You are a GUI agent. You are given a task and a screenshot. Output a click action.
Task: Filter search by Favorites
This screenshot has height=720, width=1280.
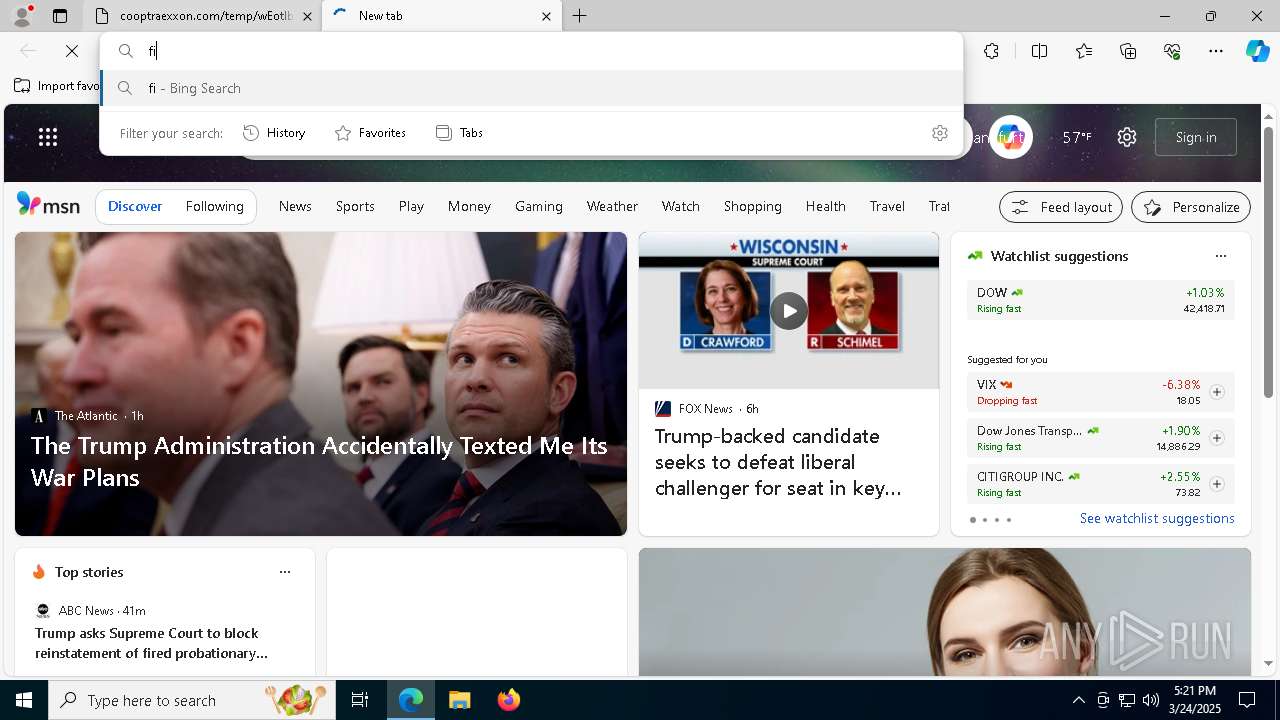pyautogui.click(x=370, y=133)
